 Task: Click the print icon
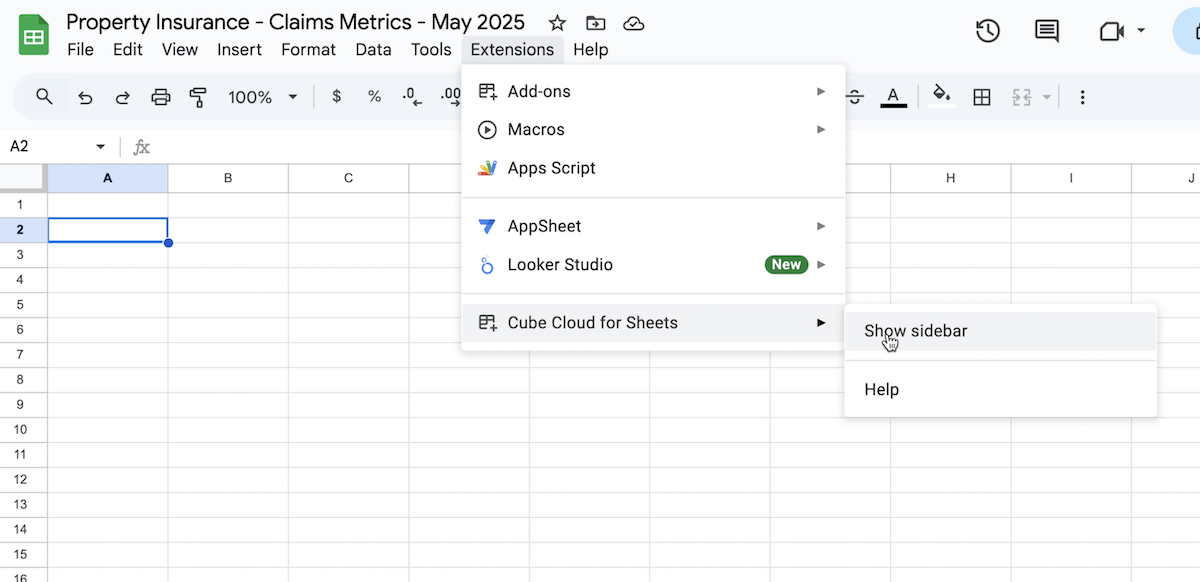point(160,97)
